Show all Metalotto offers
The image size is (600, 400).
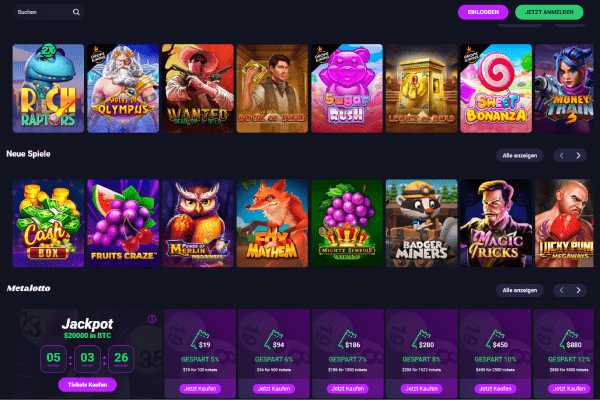point(520,290)
